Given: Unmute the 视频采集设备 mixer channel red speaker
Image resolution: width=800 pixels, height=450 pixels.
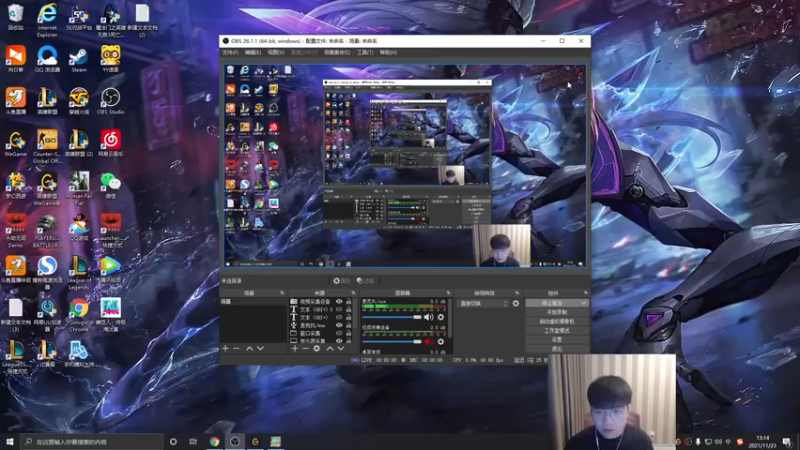Looking at the screenshot, I should click(x=428, y=341).
